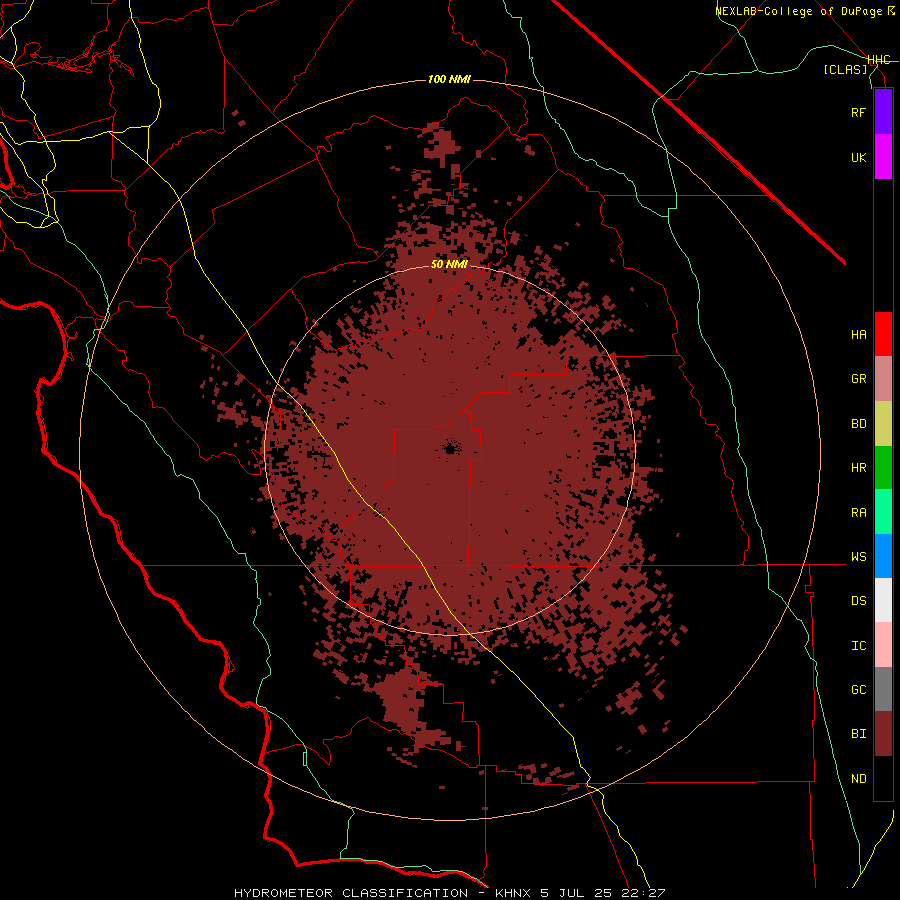This screenshot has height=900, width=900.
Task: Click the IC legend label
Action: 859,646
